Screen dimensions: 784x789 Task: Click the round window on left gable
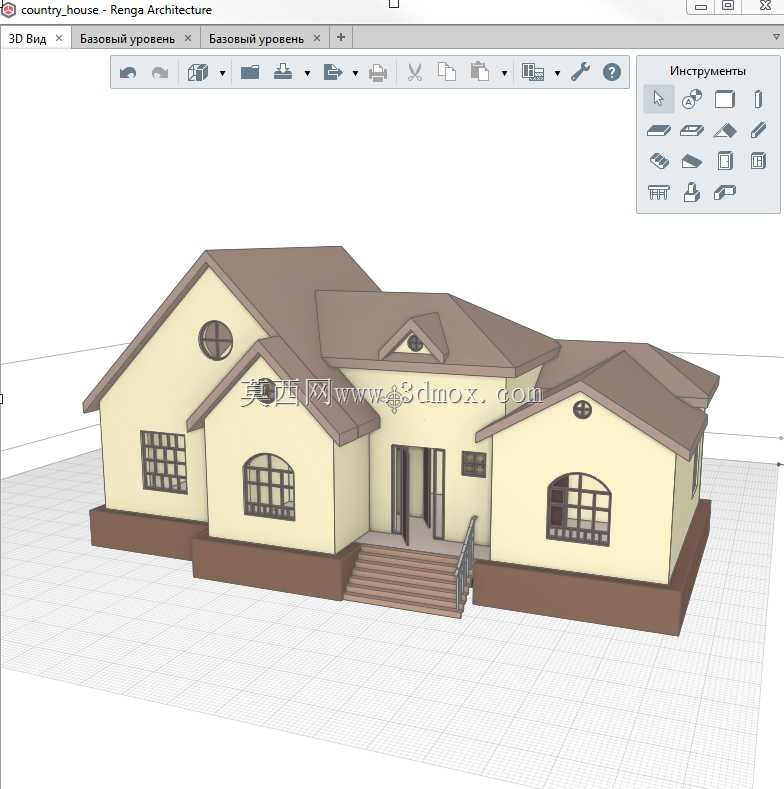tap(215, 341)
